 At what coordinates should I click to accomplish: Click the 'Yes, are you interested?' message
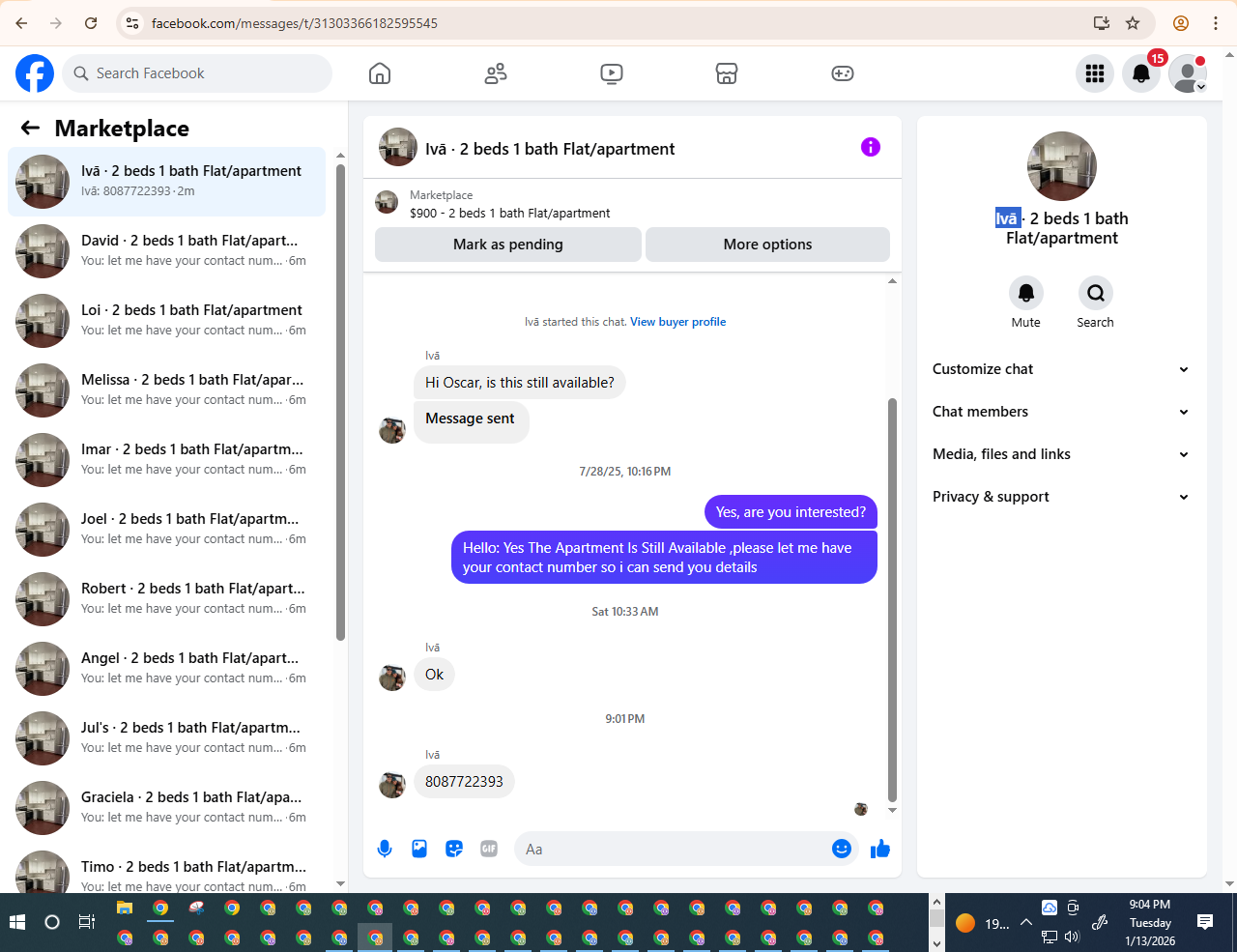tap(791, 512)
